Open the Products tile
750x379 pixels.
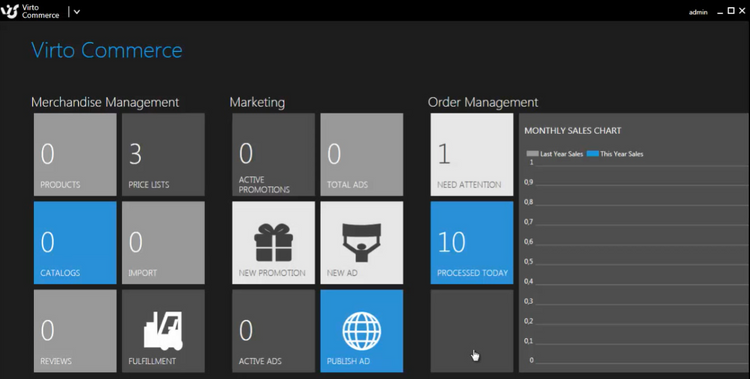(x=75, y=155)
